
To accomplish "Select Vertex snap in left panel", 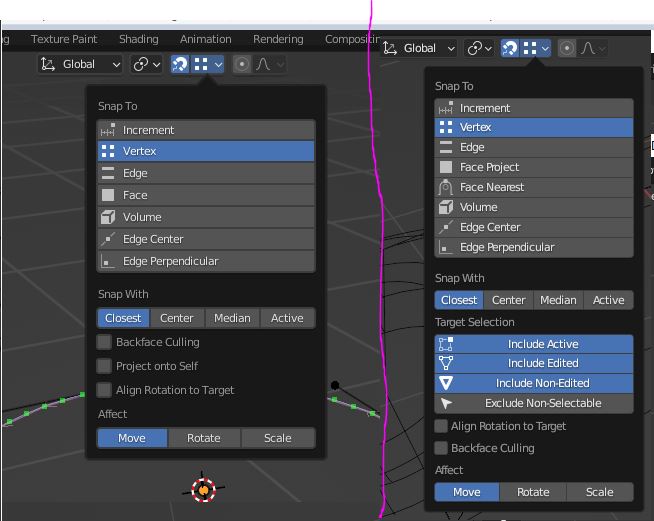I will (206, 151).
